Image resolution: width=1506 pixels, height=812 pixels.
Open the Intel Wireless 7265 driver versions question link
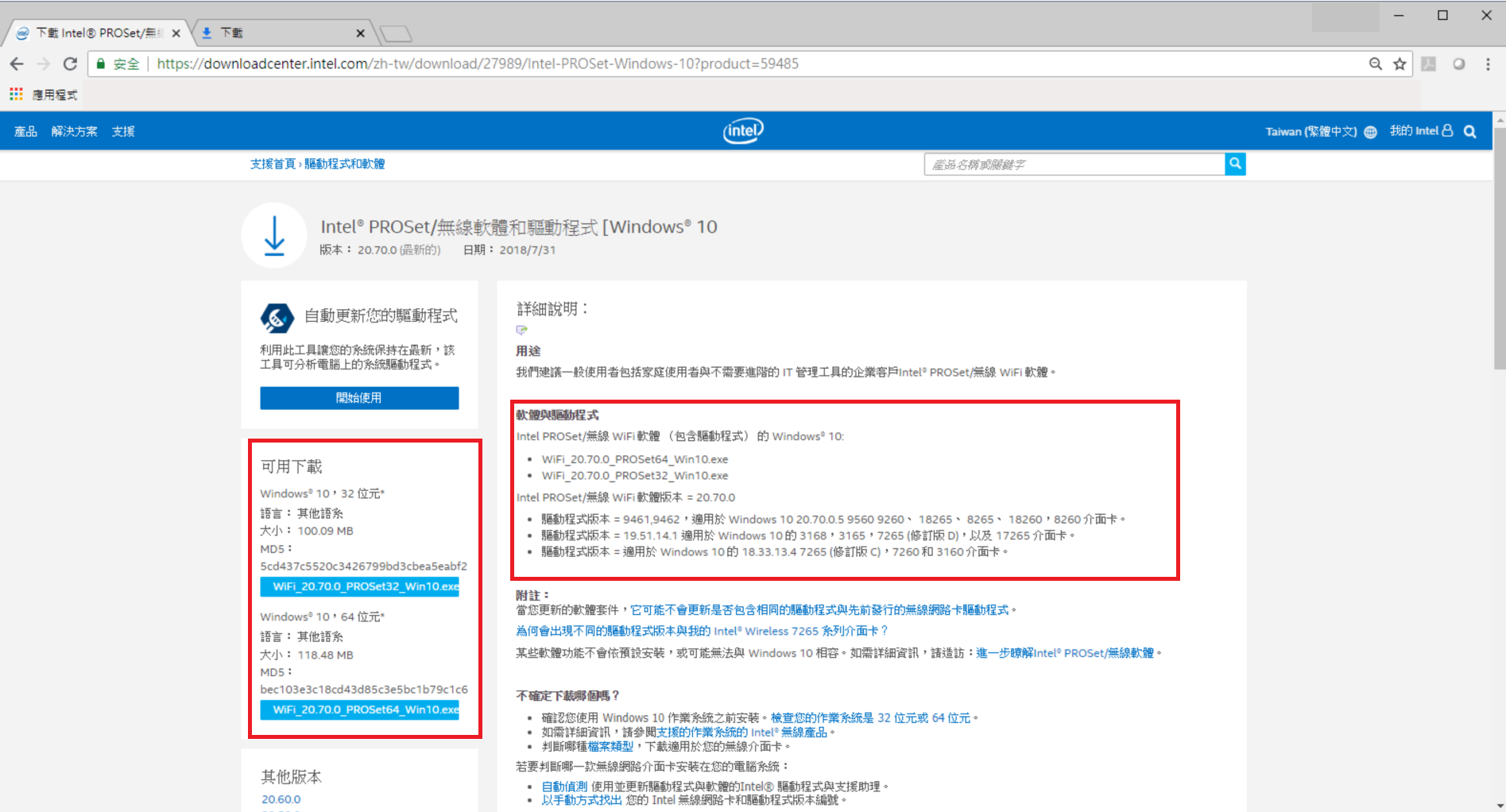(702, 631)
